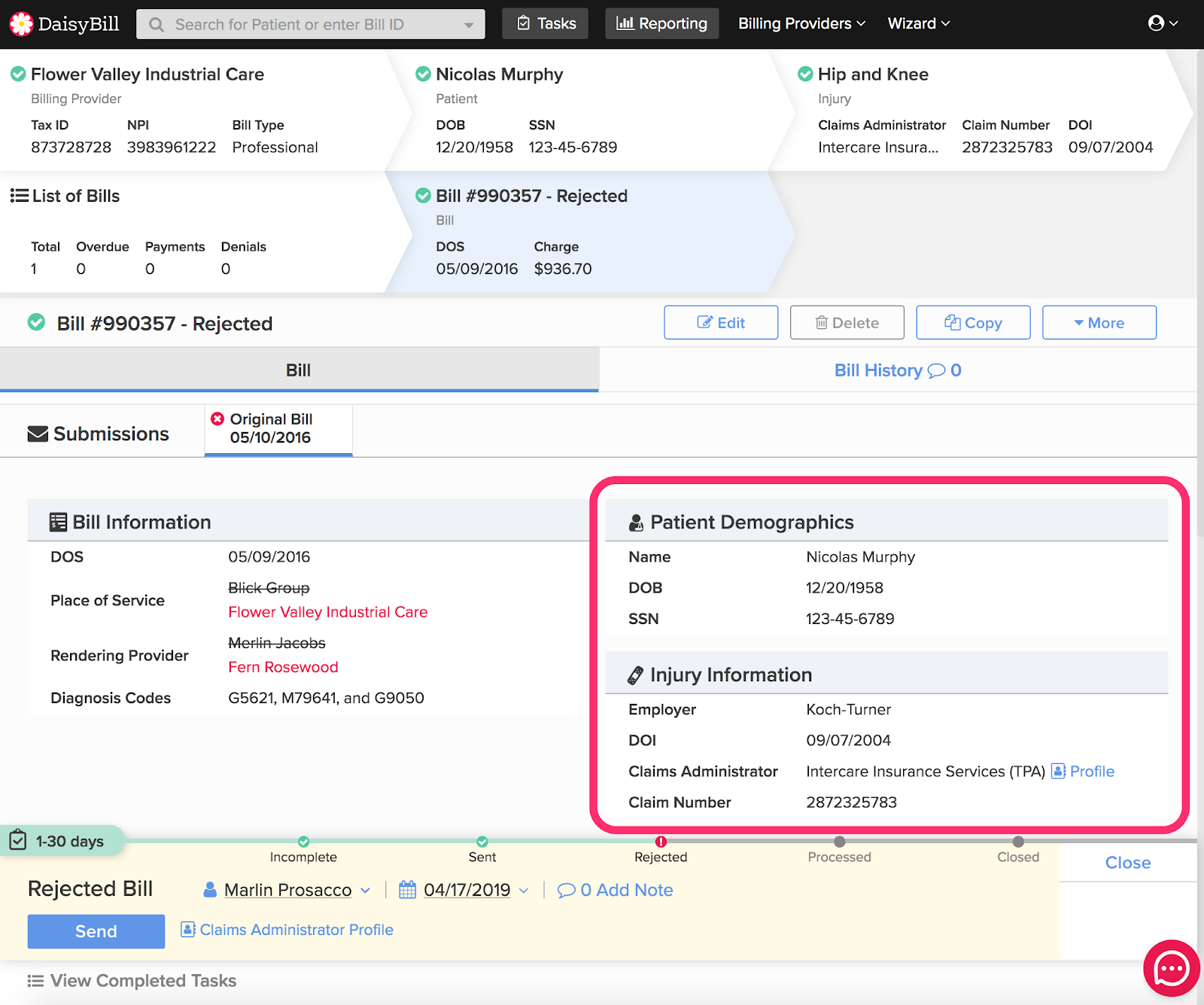
Task: Click the Patient Demographics person icon
Action: [636, 522]
